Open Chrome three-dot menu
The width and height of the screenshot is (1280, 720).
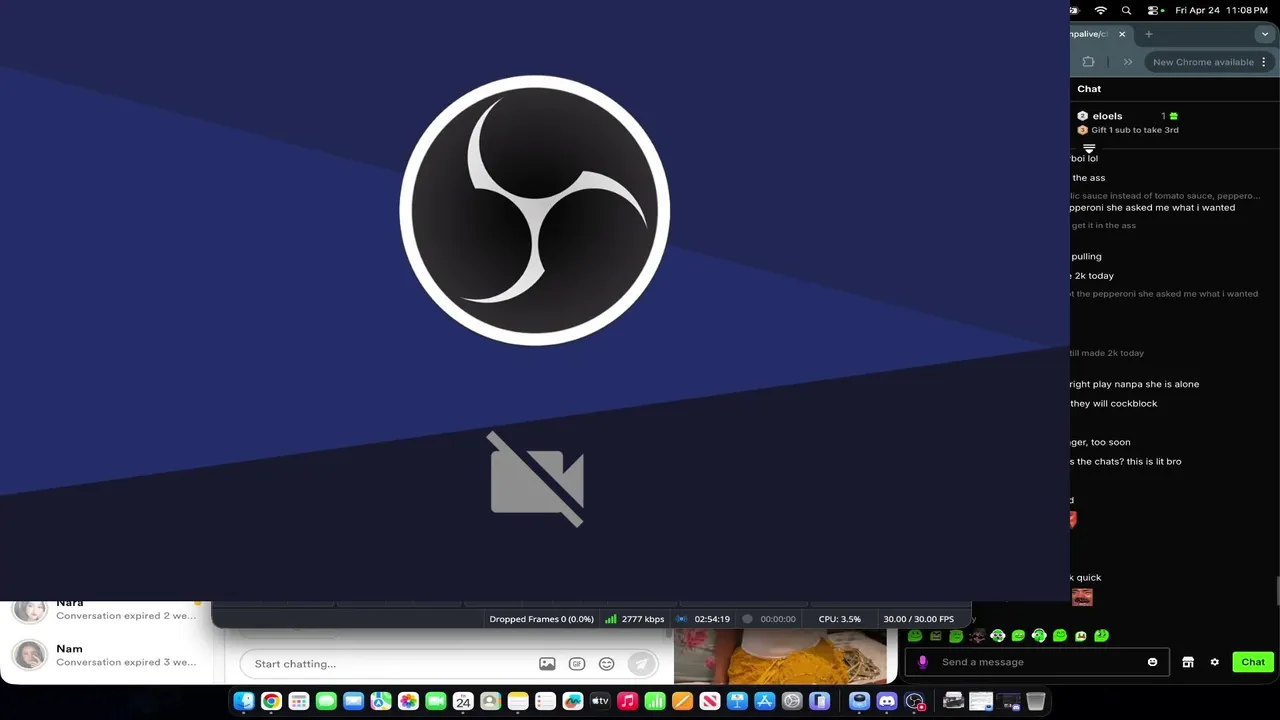pyautogui.click(x=1264, y=62)
